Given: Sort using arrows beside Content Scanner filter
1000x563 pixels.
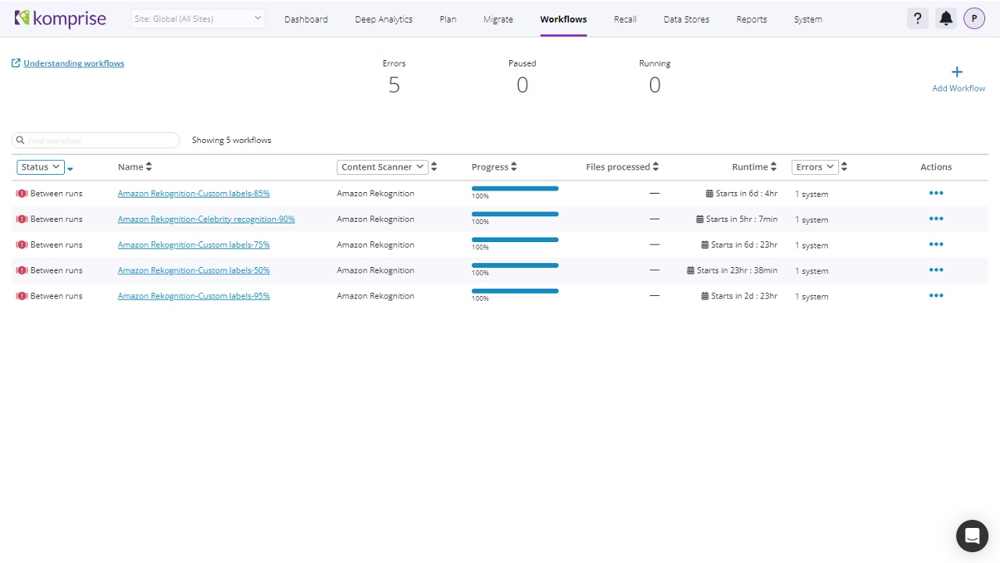Looking at the screenshot, I should point(434,166).
